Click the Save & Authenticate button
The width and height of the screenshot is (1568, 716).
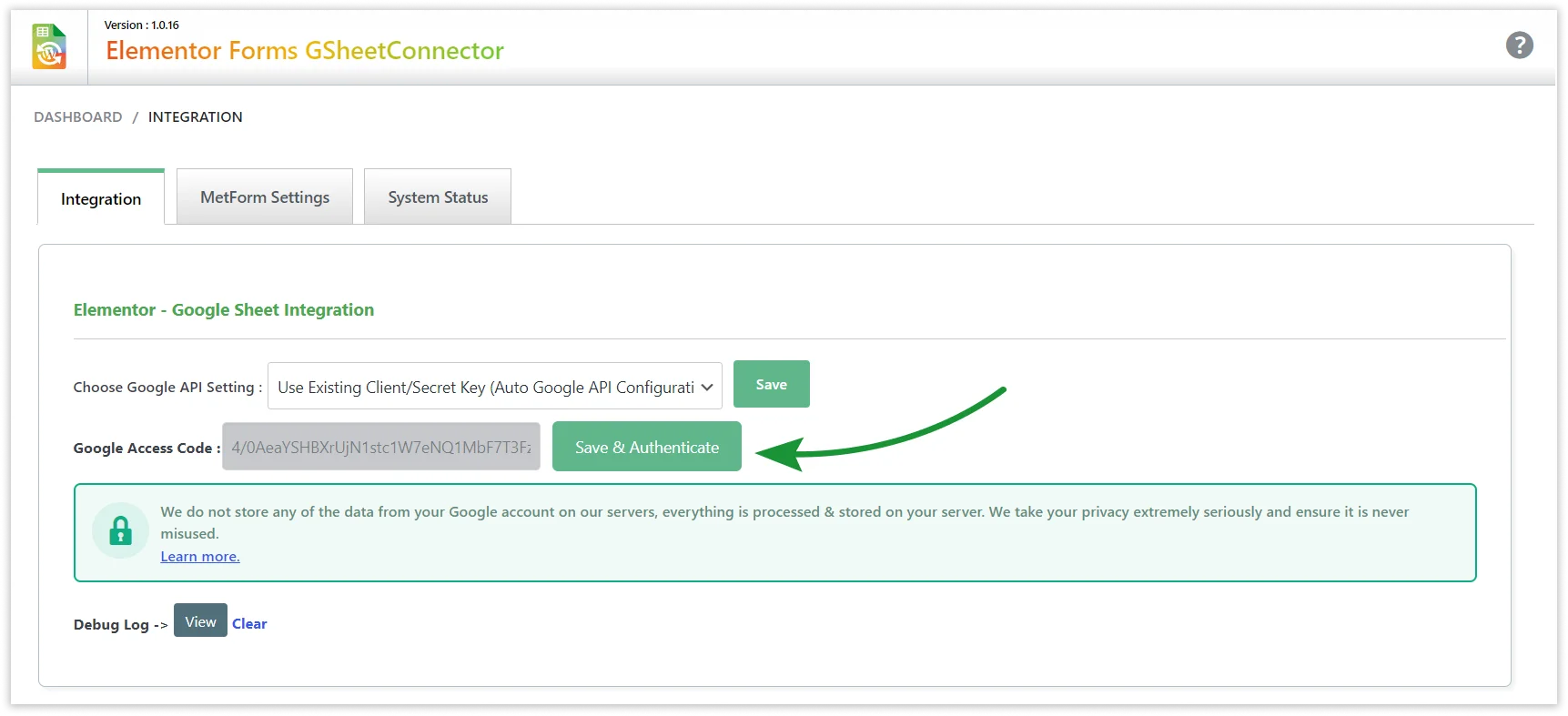[646, 447]
